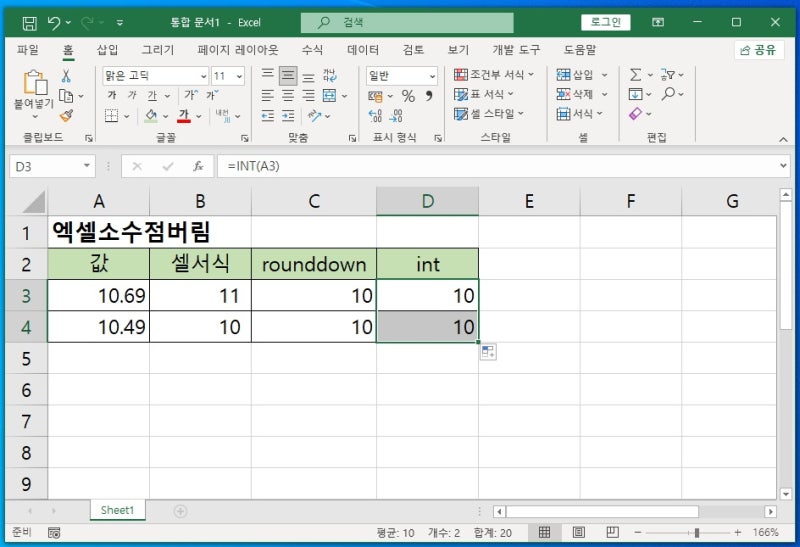This screenshot has width=800, height=547.
Task: Click Decrease Decimal icon
Action: (x=396, y=116)
